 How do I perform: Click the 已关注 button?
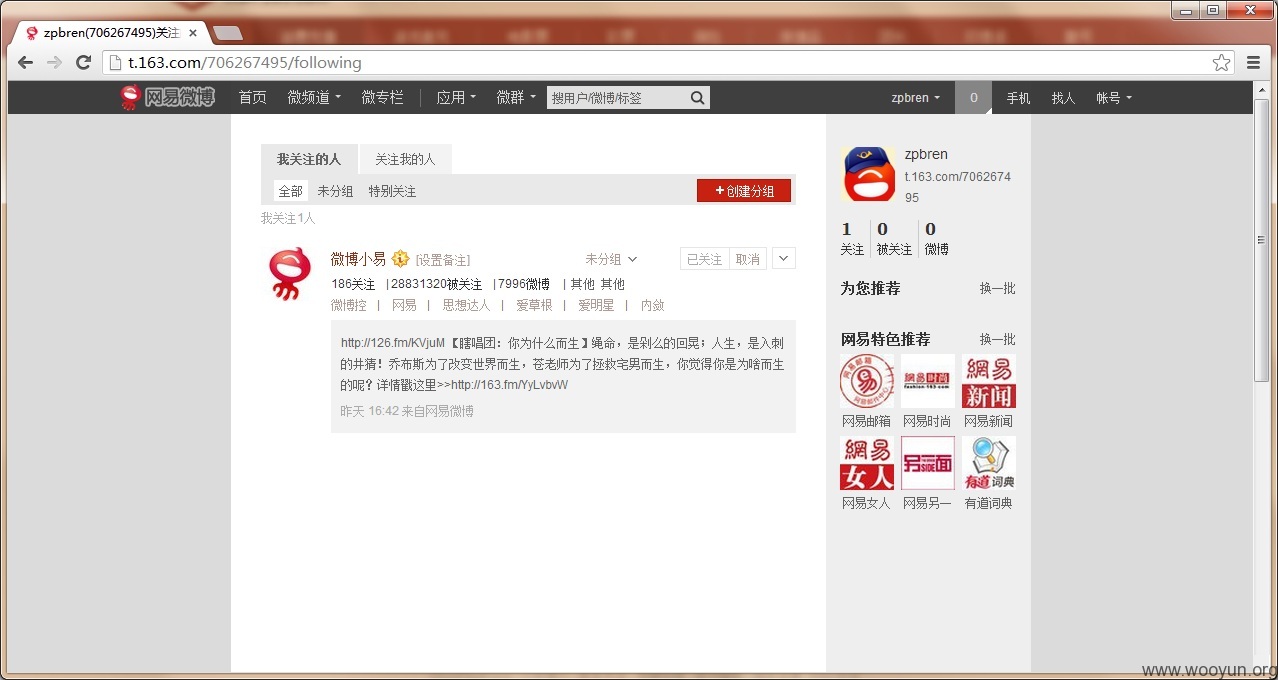[x=704, y=259]
